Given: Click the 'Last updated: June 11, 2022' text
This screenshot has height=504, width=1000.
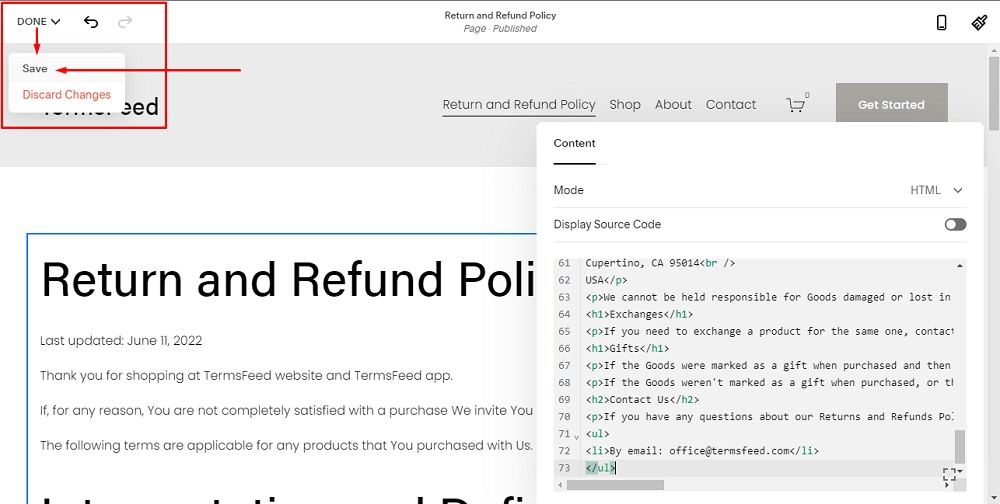Looking at the screenshot, I should [x=121, y=341].
